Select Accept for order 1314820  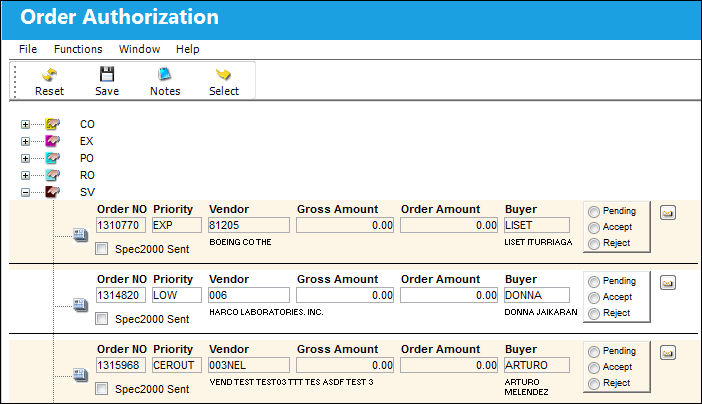(594, 297)
